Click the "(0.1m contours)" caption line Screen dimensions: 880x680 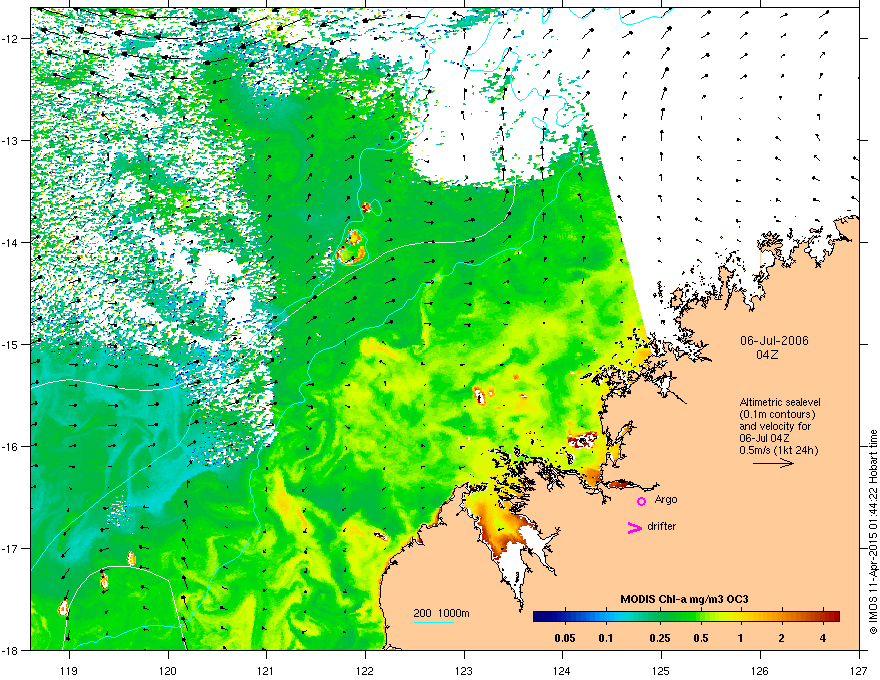pyautogui.click(x=777, y=414)
